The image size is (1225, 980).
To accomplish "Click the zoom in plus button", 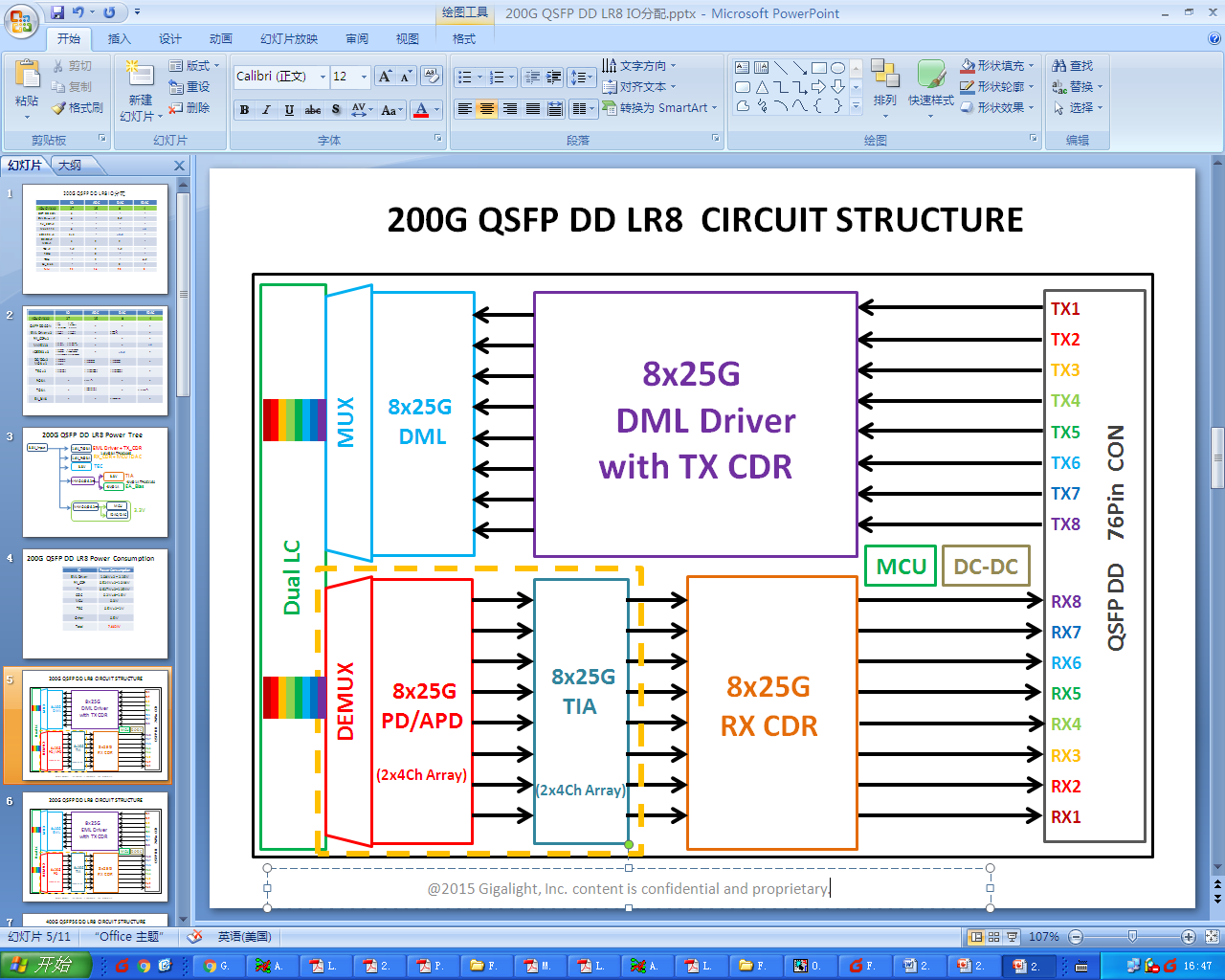I will point(1189,937).
